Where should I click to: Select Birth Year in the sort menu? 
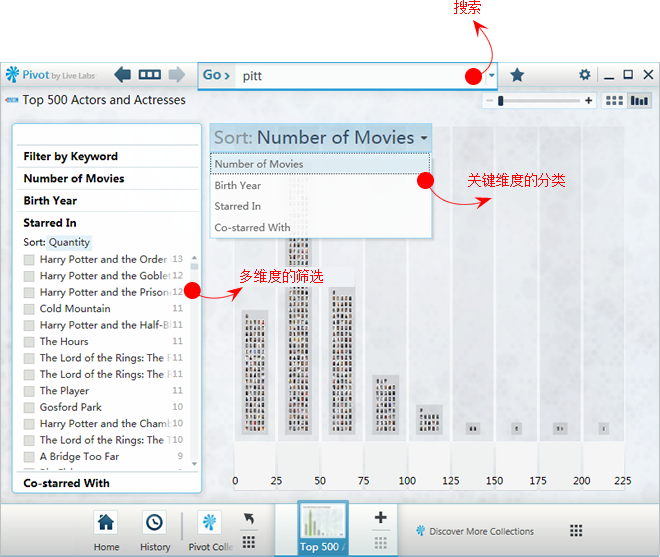click(238, 185)
